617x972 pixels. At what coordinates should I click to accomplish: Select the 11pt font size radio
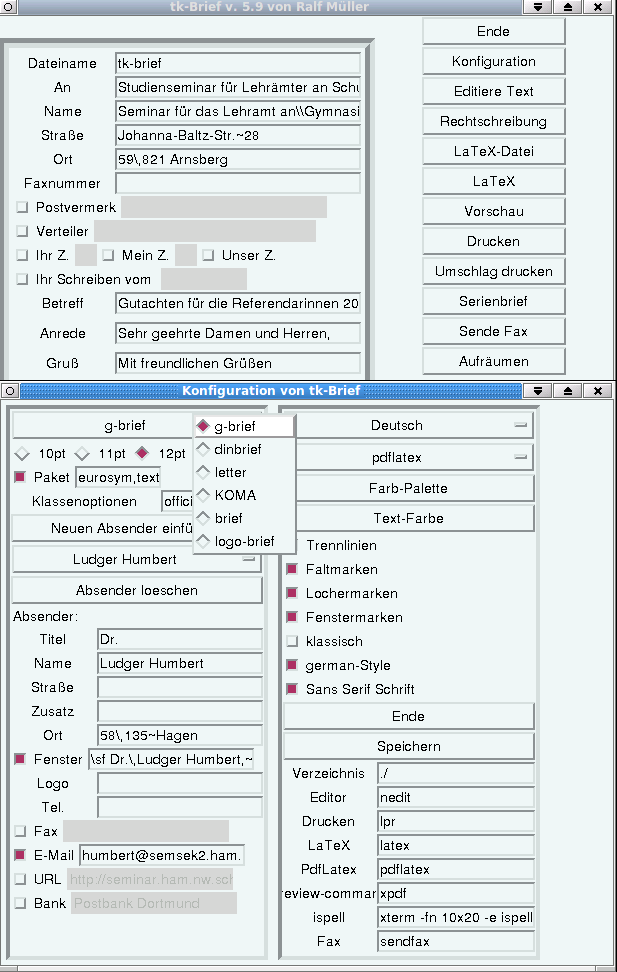(x=82, y=454)
